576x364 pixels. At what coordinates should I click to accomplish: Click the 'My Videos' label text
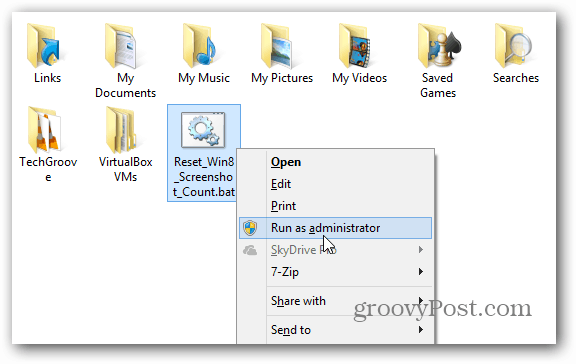(x=359, y=78)
